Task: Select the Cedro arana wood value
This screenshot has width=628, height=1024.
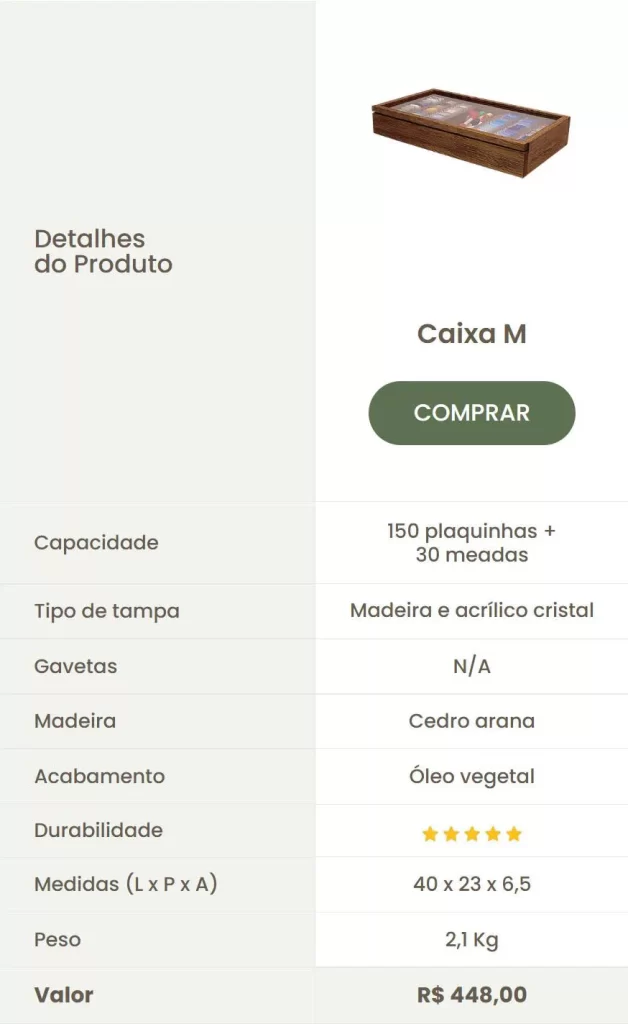Action: [471, 721]
